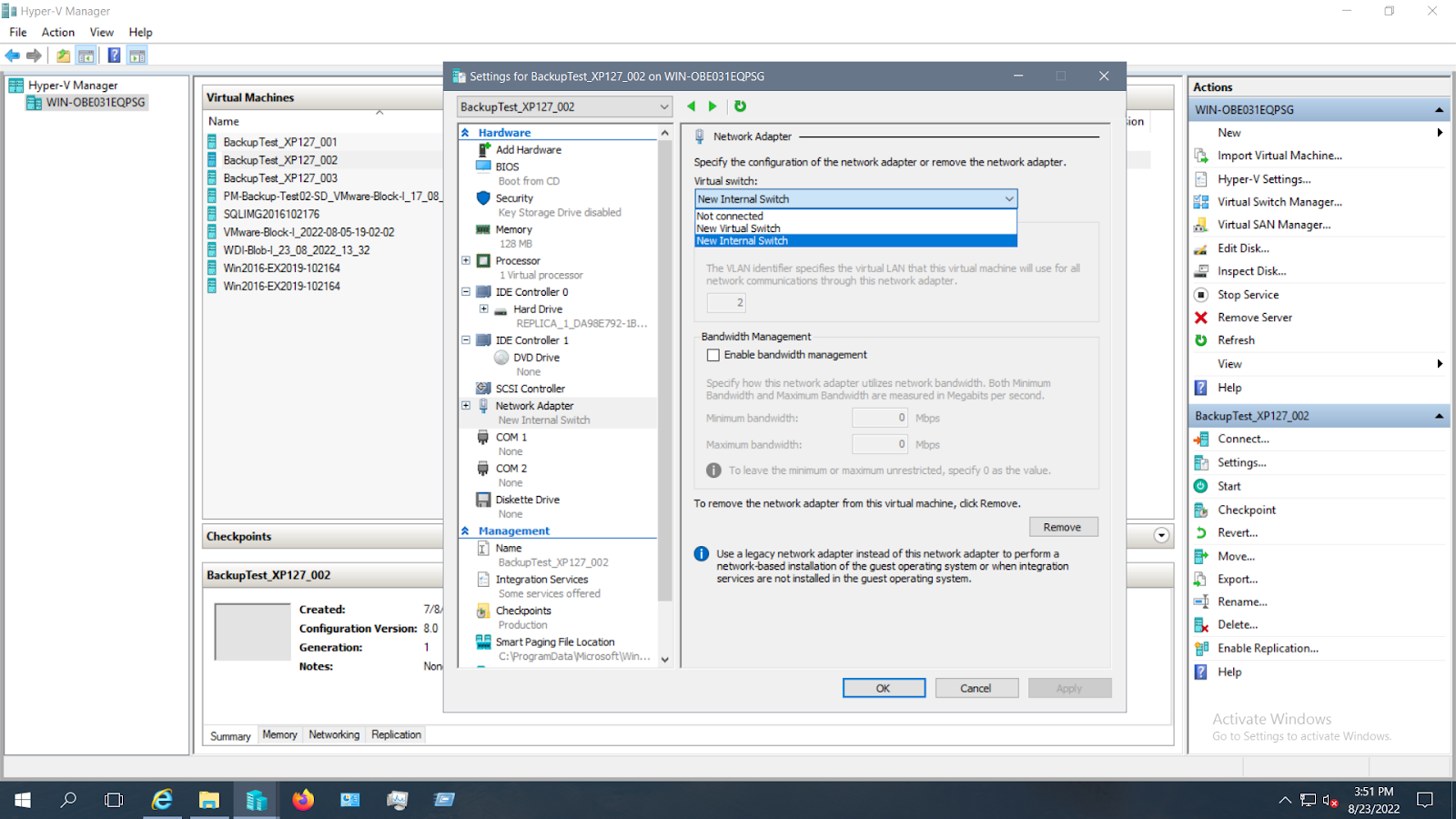Click the back arrow in Hyper-V Manager toolbar
The height and width of the screenshot is (819, 1456).
point(13,56)
